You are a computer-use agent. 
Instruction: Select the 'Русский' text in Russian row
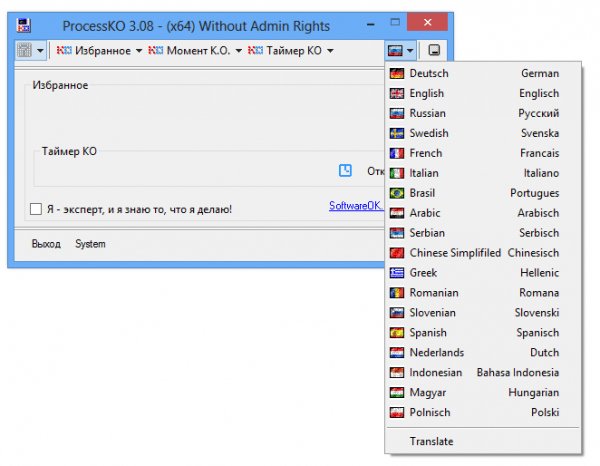(x=538, y=114)
